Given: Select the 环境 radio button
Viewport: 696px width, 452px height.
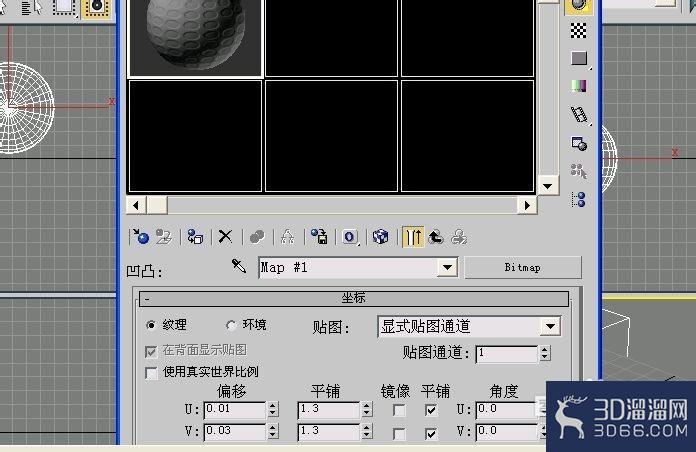Looking at the screenshot, I should tap(230, 325).
